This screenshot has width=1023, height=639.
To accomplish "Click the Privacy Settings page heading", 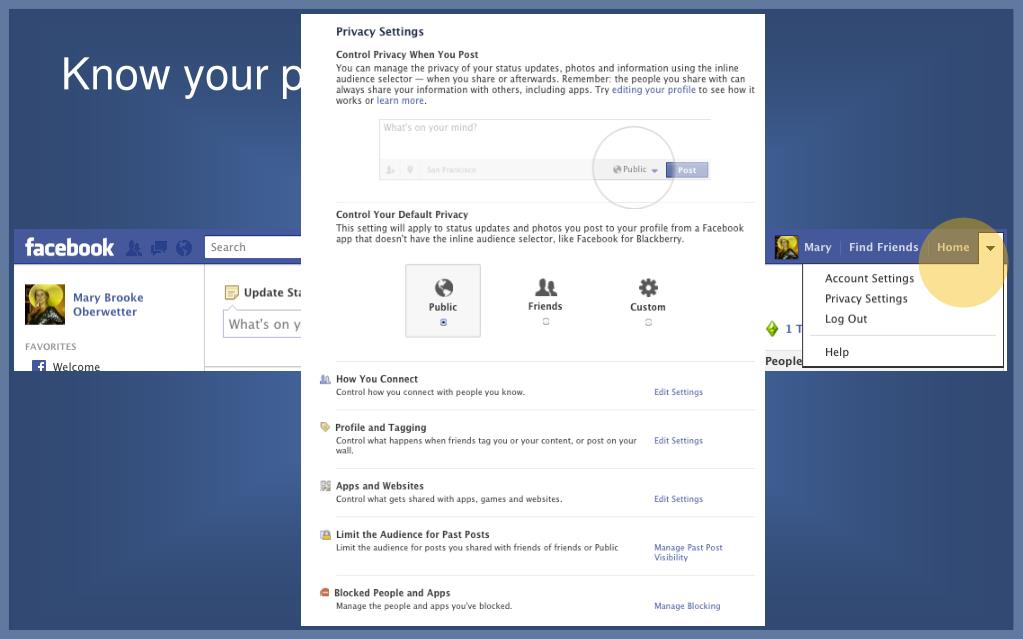I will (x=380, y=31).
